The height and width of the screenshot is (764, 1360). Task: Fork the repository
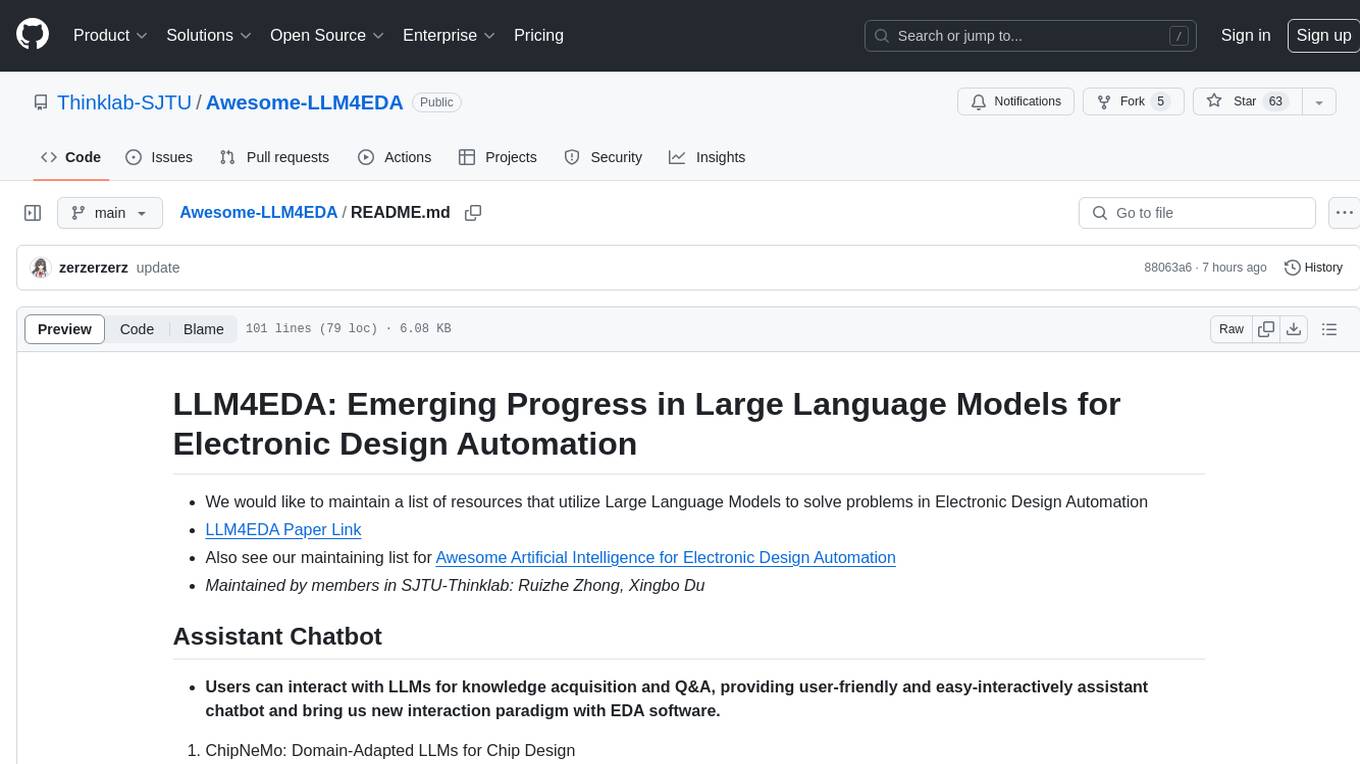tap(1133, 102)
